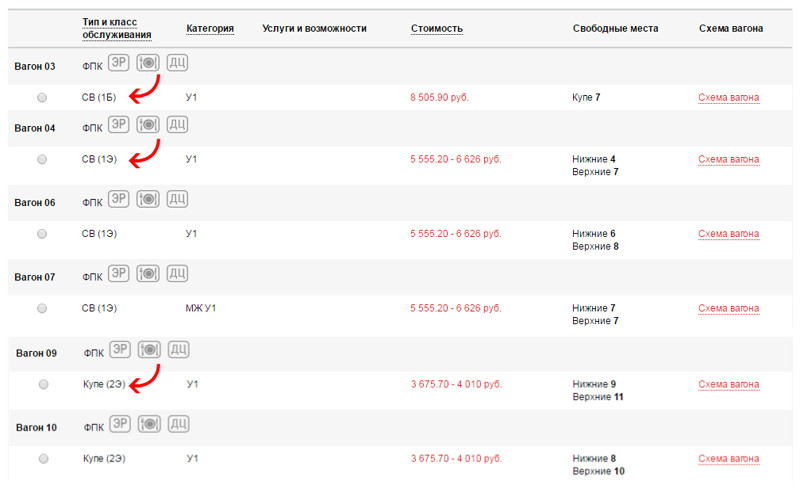The width and height of the screenshot is (800, 489).
Task: Click the meal service icon for Вагон 06
Action: point(148,199)
